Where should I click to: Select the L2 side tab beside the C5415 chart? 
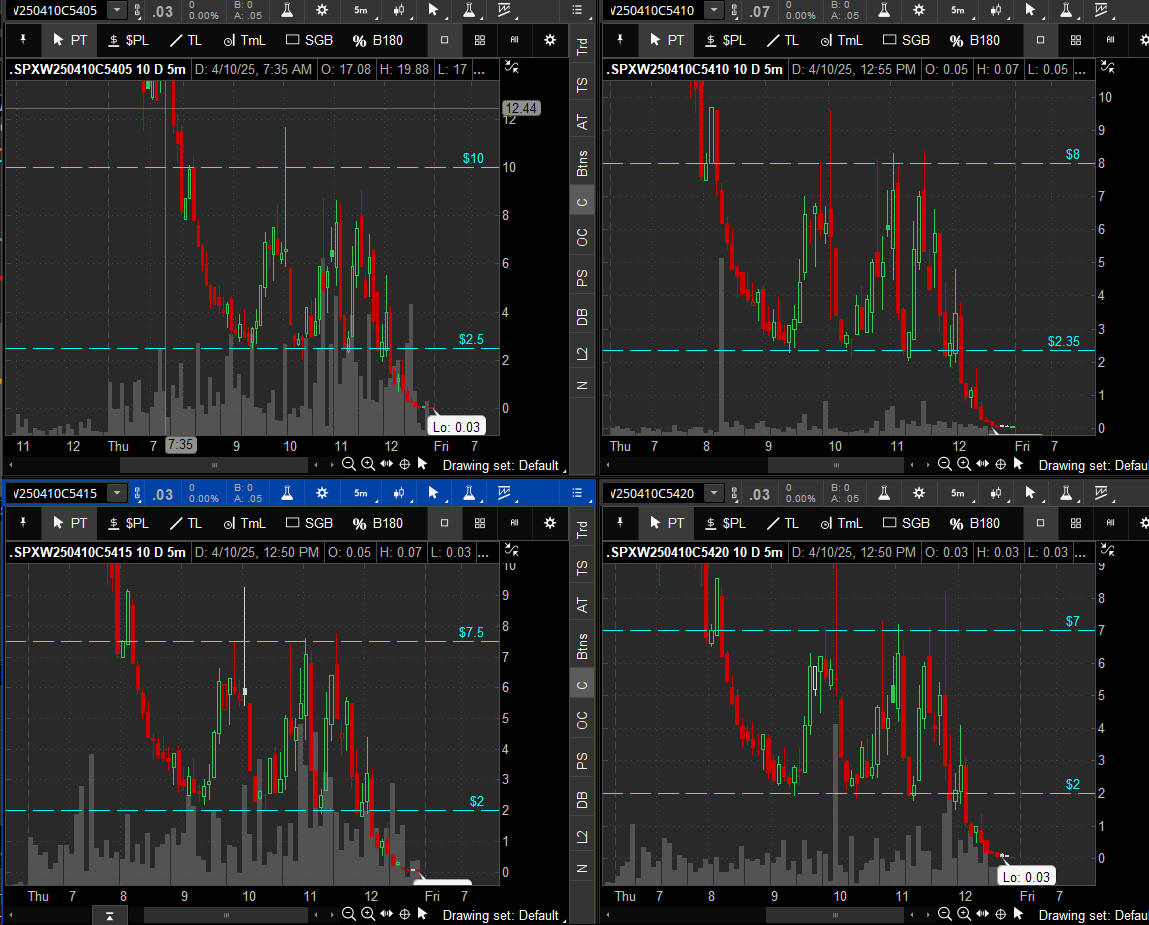point(581,836)
